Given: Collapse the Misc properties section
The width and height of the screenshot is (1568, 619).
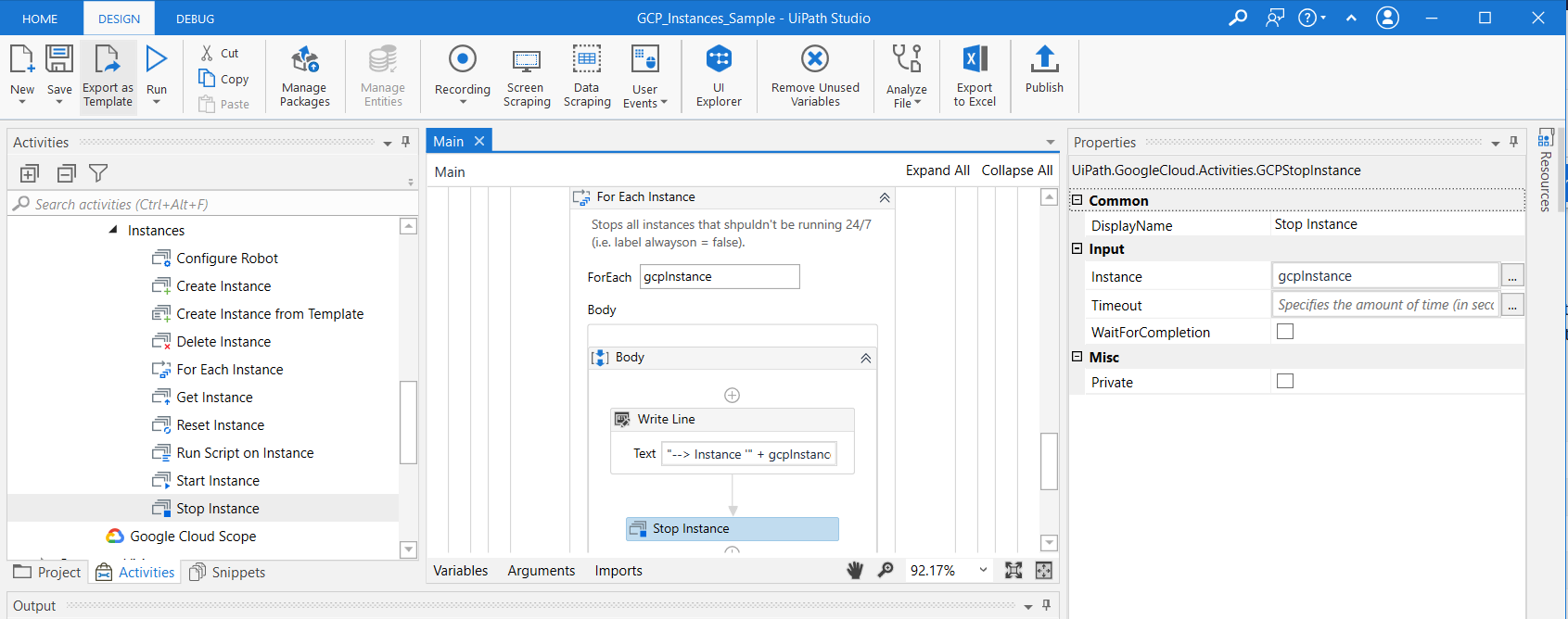Looking at the screenshot, I should tap(1077, 357).
